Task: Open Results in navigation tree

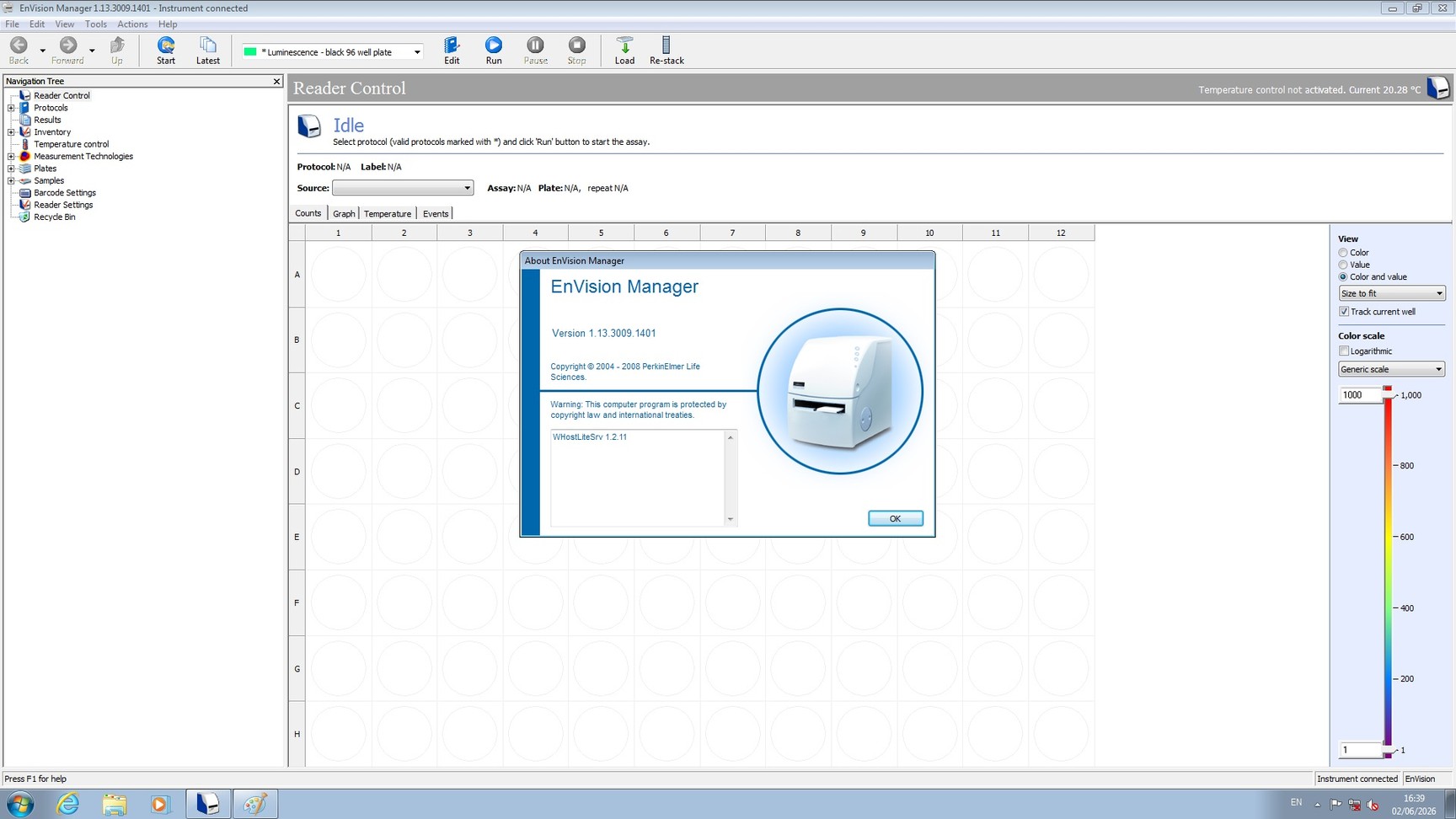Action: tap(47, 120)
